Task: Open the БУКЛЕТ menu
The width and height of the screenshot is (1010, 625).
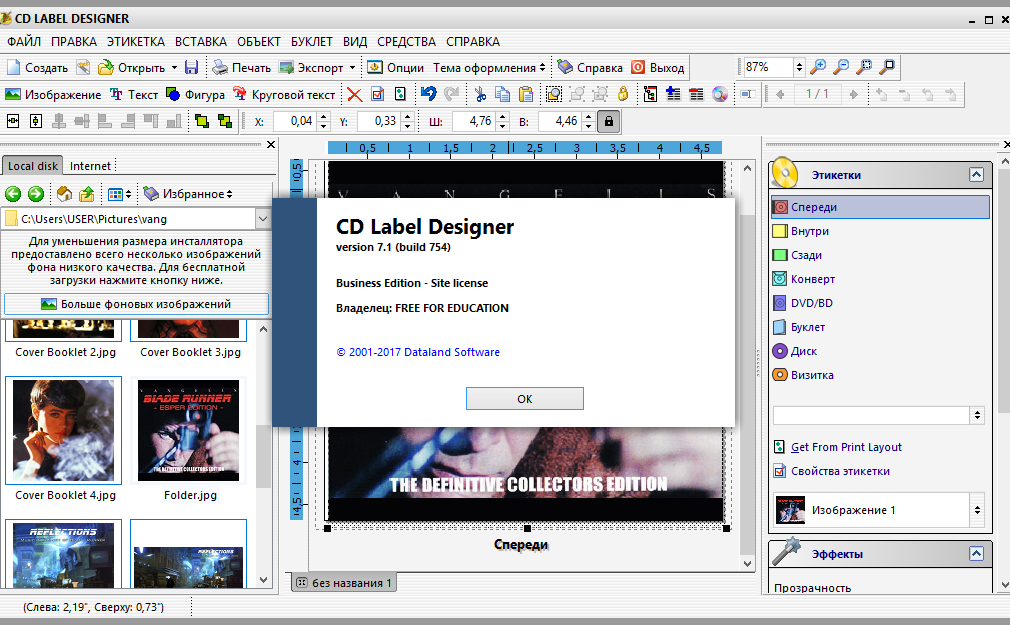Action: point(312,42)
